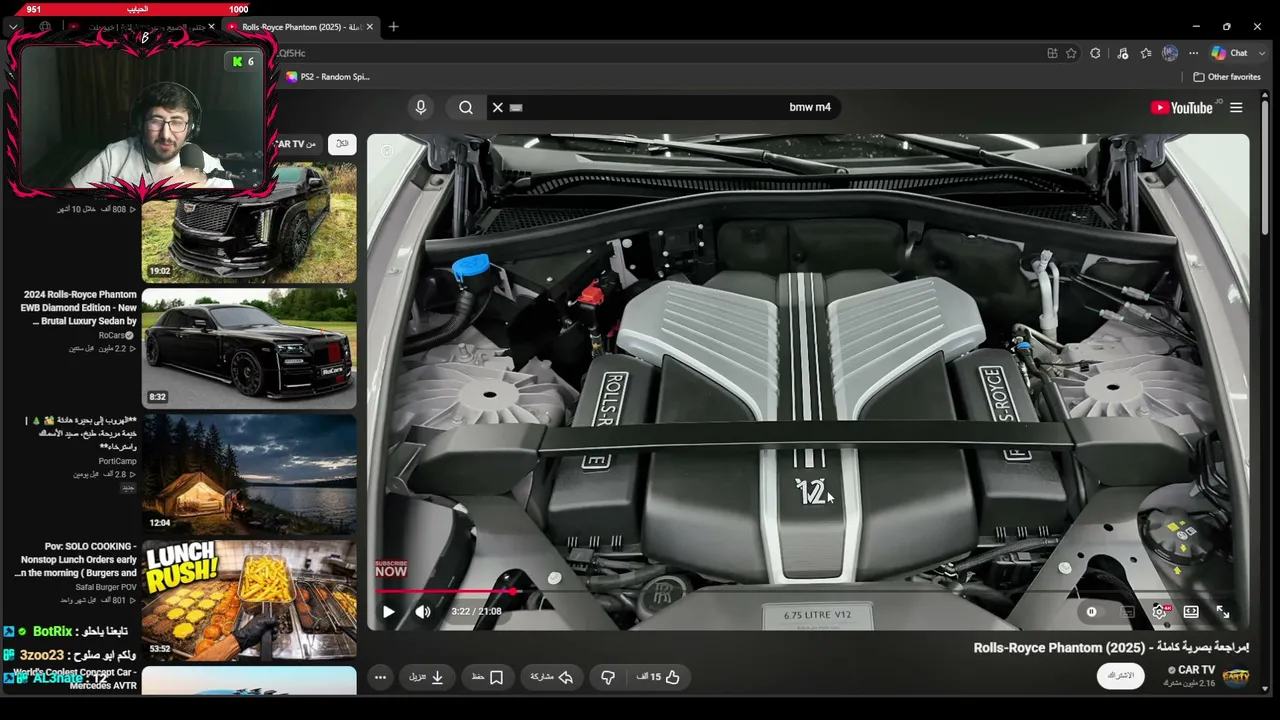Click the 3:22 / 21:08 time display
Image resolution: width=1280 pixels, height=720 pixels.
[476, 612]
